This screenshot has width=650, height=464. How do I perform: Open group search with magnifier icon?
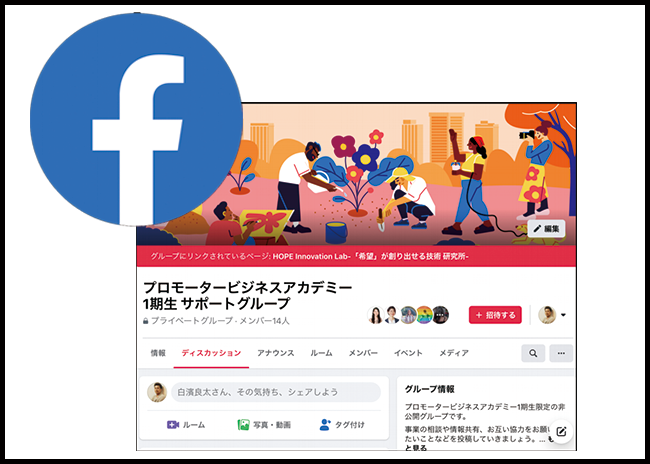(533, 353)
